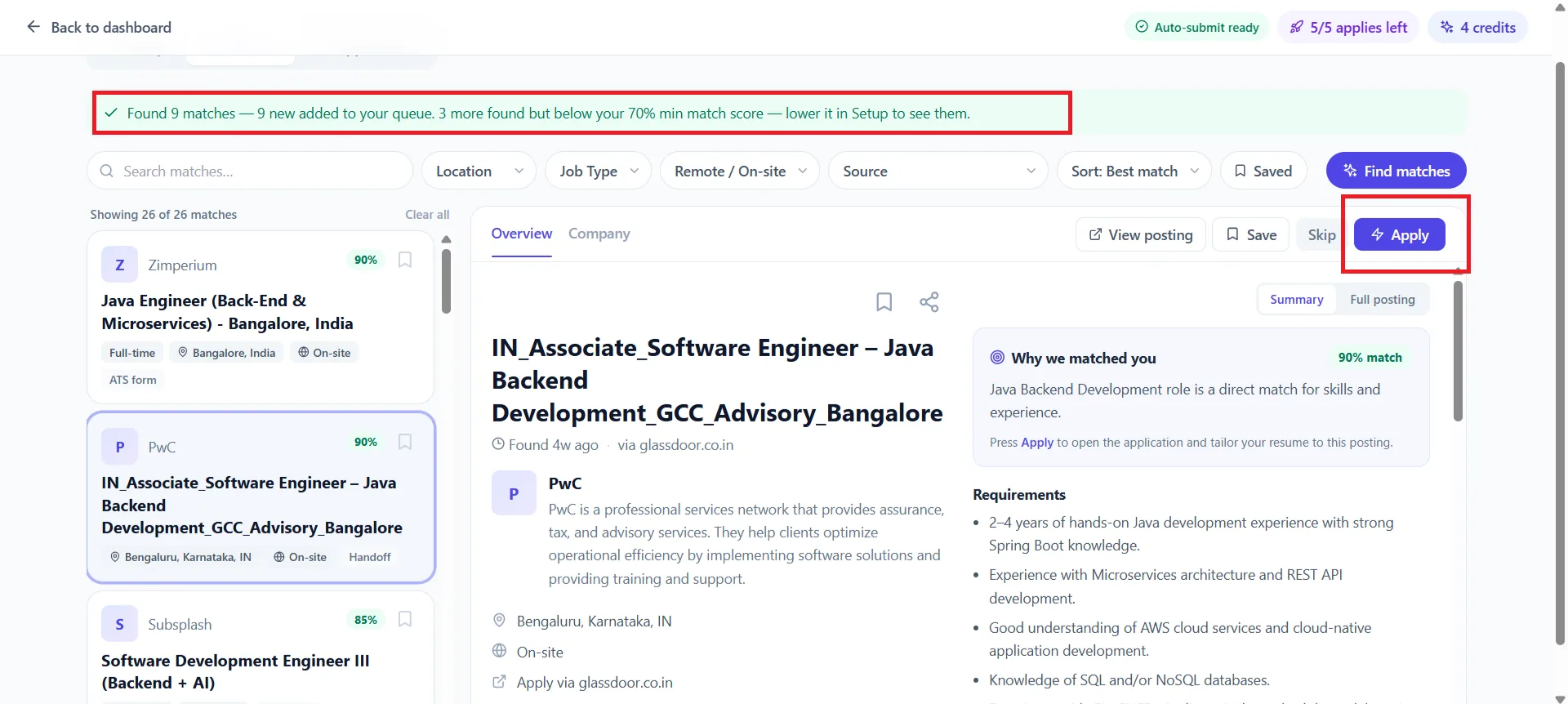Click the checkmark icon in Found 9 matches banner
The height and width of the screenshot is (704, 1568).
[111, 113]
